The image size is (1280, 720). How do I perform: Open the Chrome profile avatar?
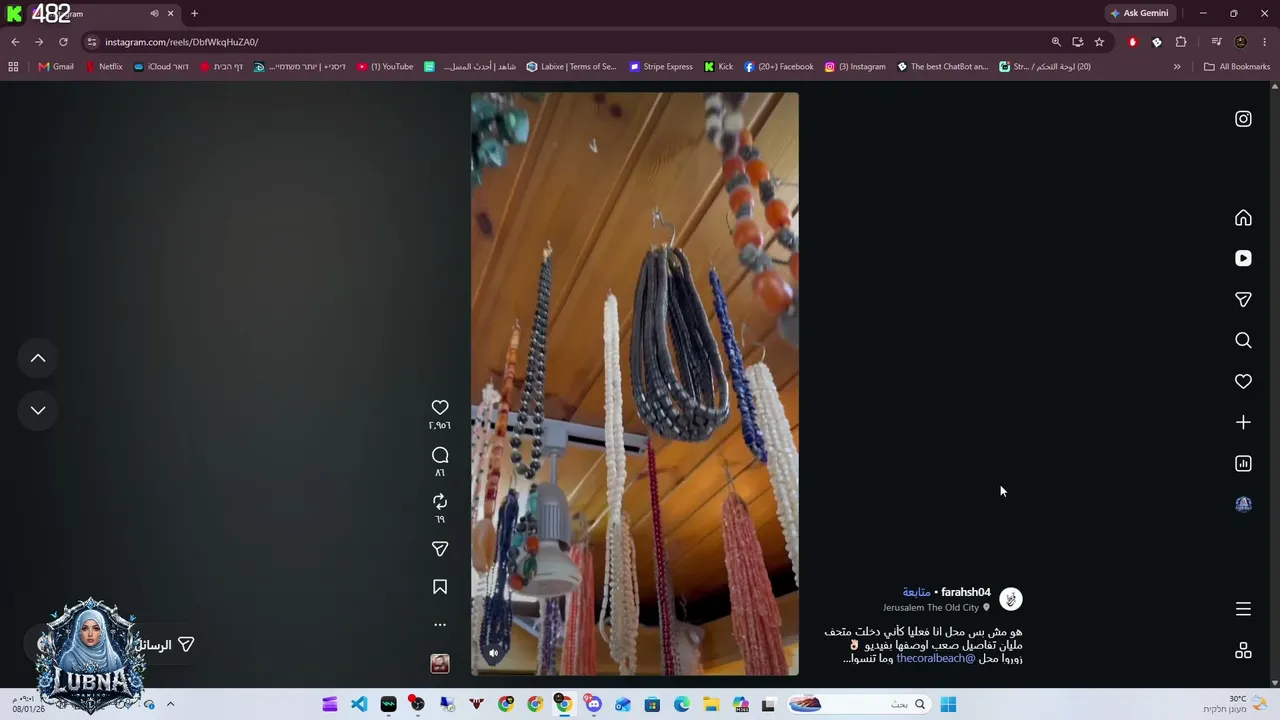tap(1241, 42)
